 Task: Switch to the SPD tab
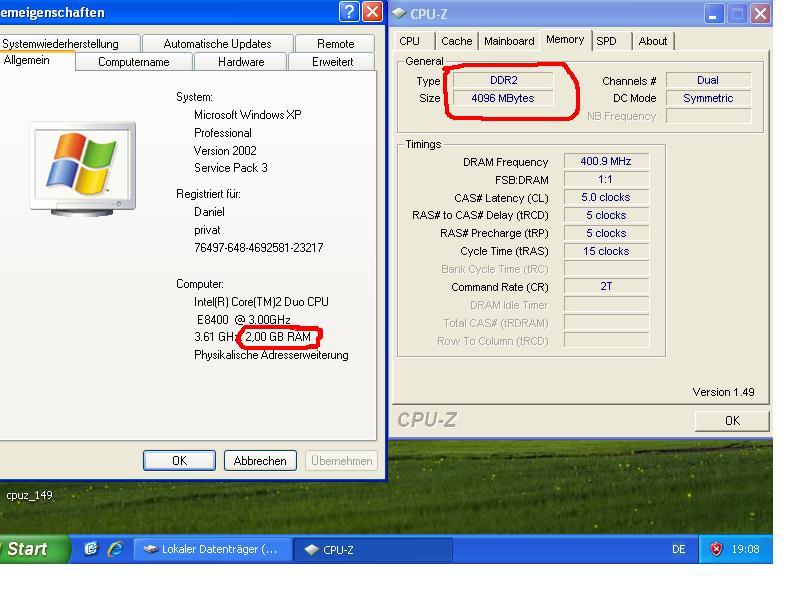[x=607, y=41]
